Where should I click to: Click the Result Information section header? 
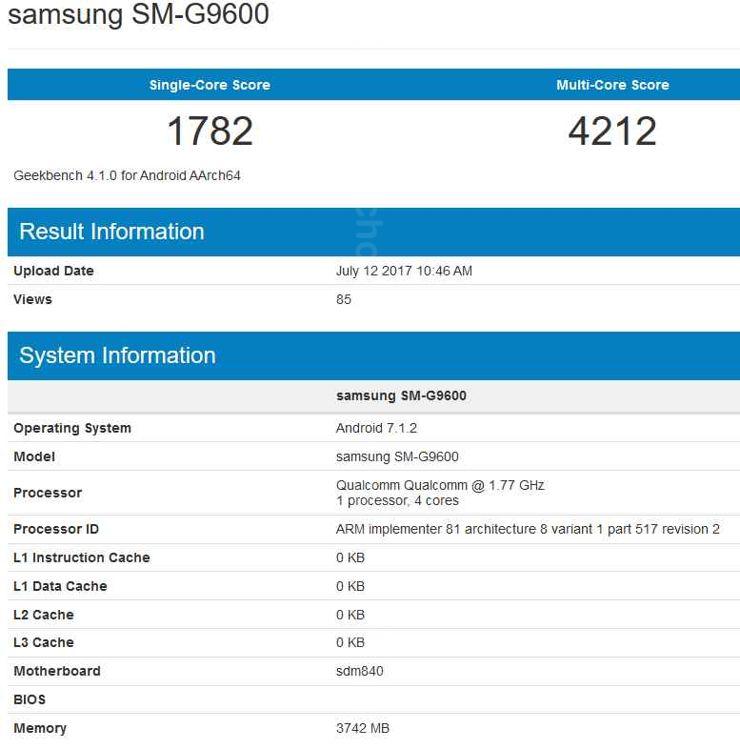pyautogui.click(x=374, y=232)
